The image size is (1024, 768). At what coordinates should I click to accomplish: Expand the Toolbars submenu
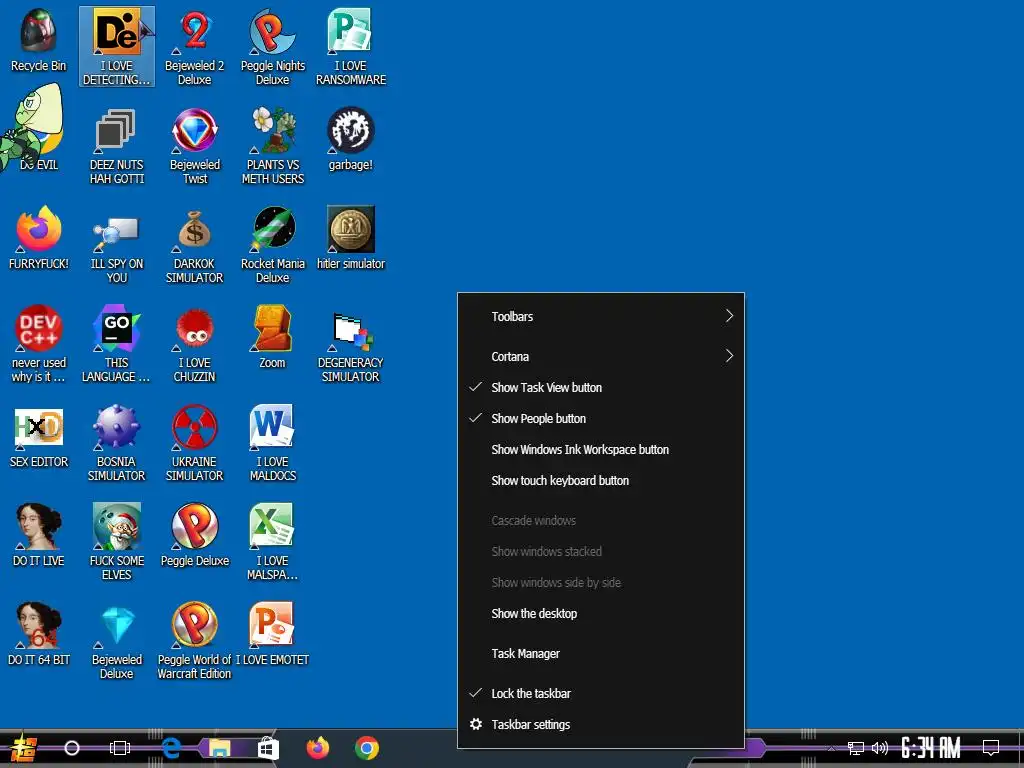tap(601, 316)
